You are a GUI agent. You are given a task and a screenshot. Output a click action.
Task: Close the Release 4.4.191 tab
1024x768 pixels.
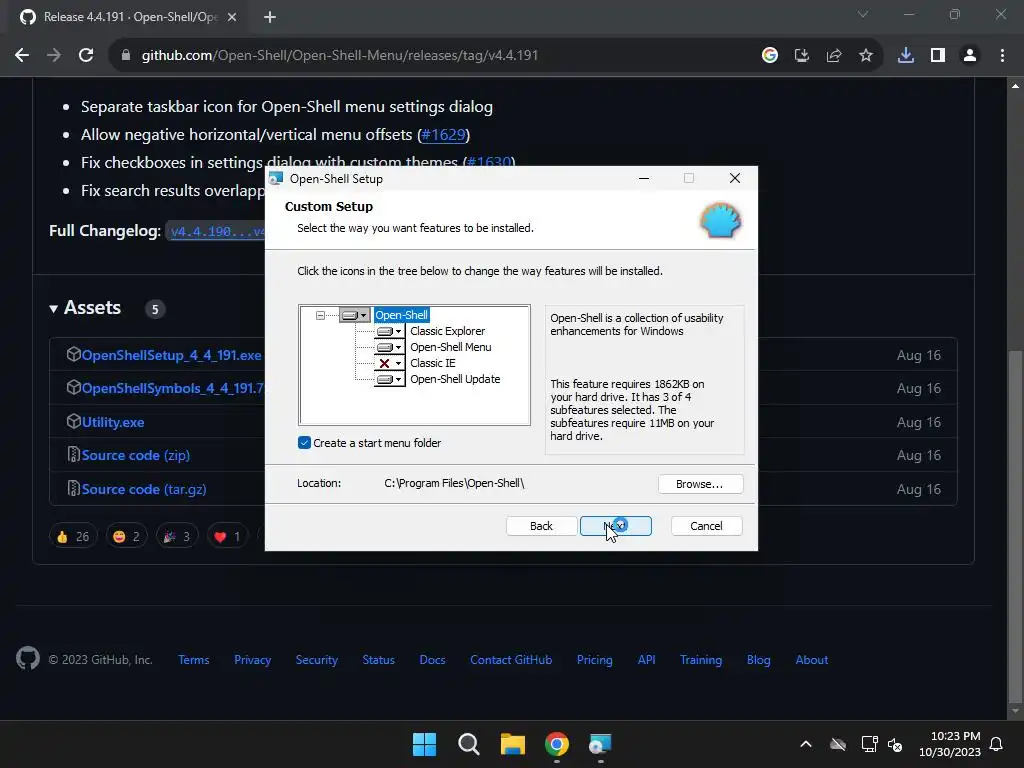coord(232,18)
